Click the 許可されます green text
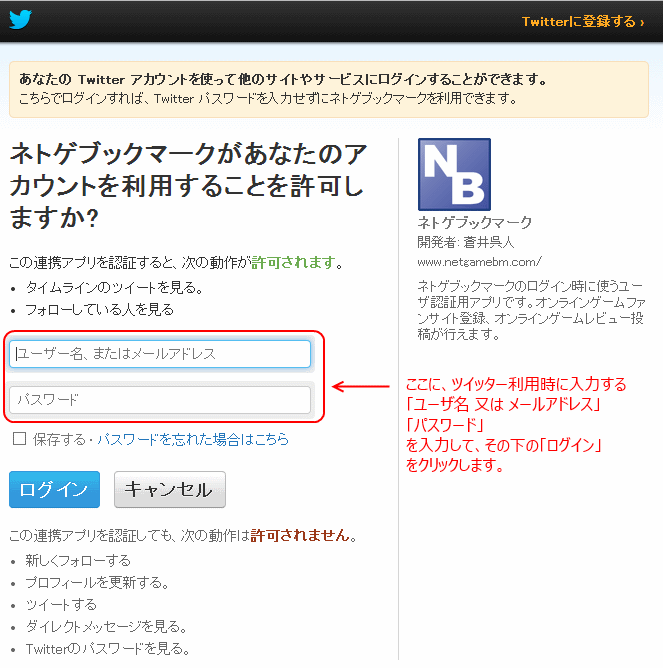This screenshot has width=663, height=668. [x=293, y=262]
